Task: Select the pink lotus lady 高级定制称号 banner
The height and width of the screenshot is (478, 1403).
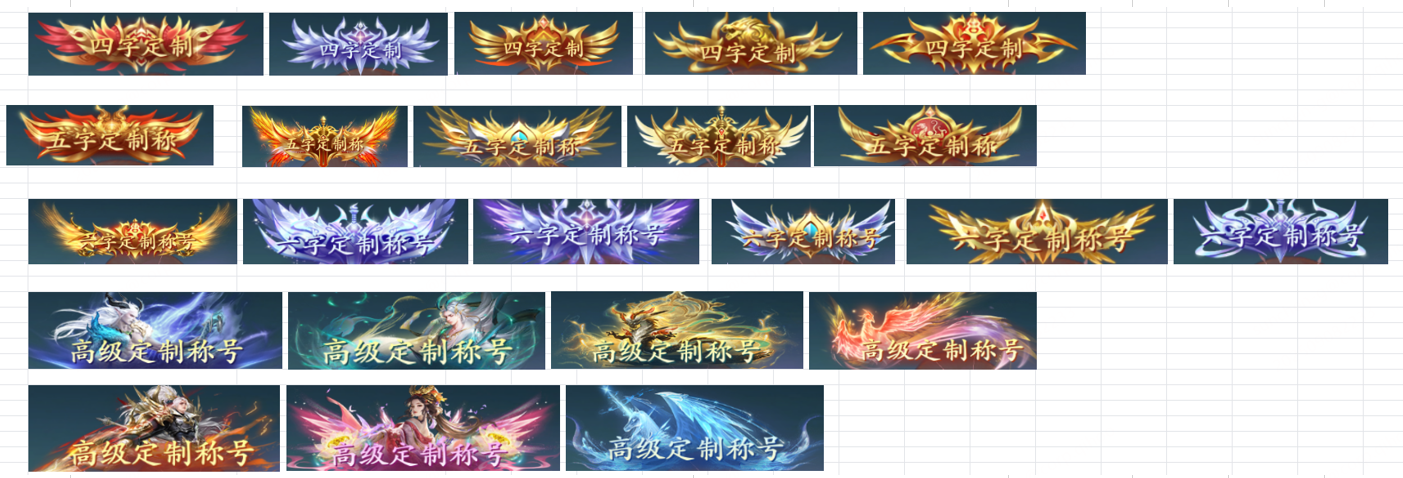Action: (x=423, y=428)
